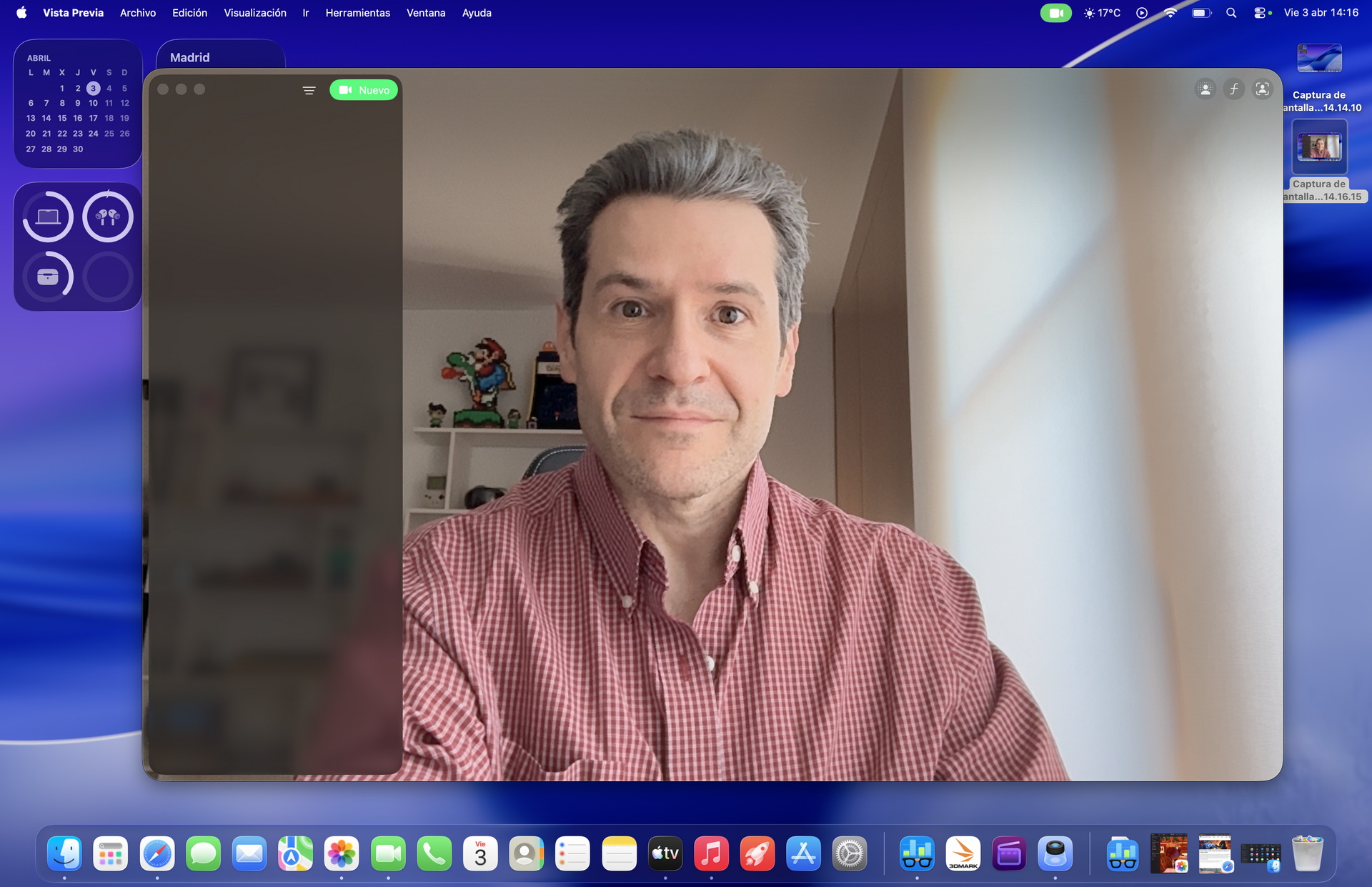Open the sidebar filter list icon
The image size is (1372, 887).
click(309, 90)
